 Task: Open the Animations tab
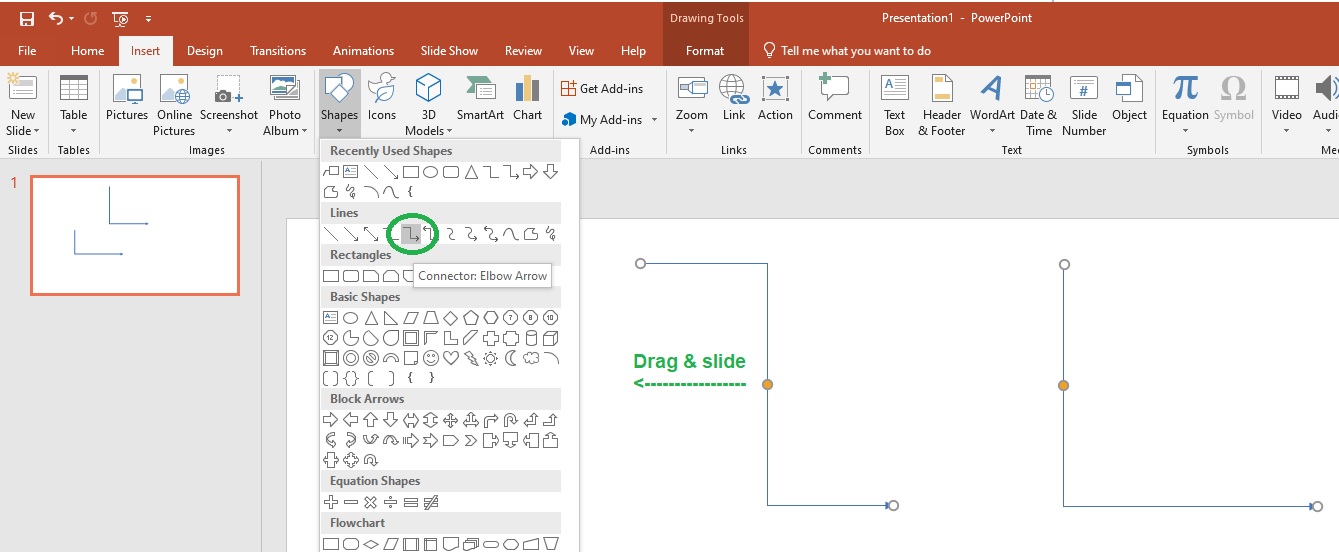click(x=363, y=51)
